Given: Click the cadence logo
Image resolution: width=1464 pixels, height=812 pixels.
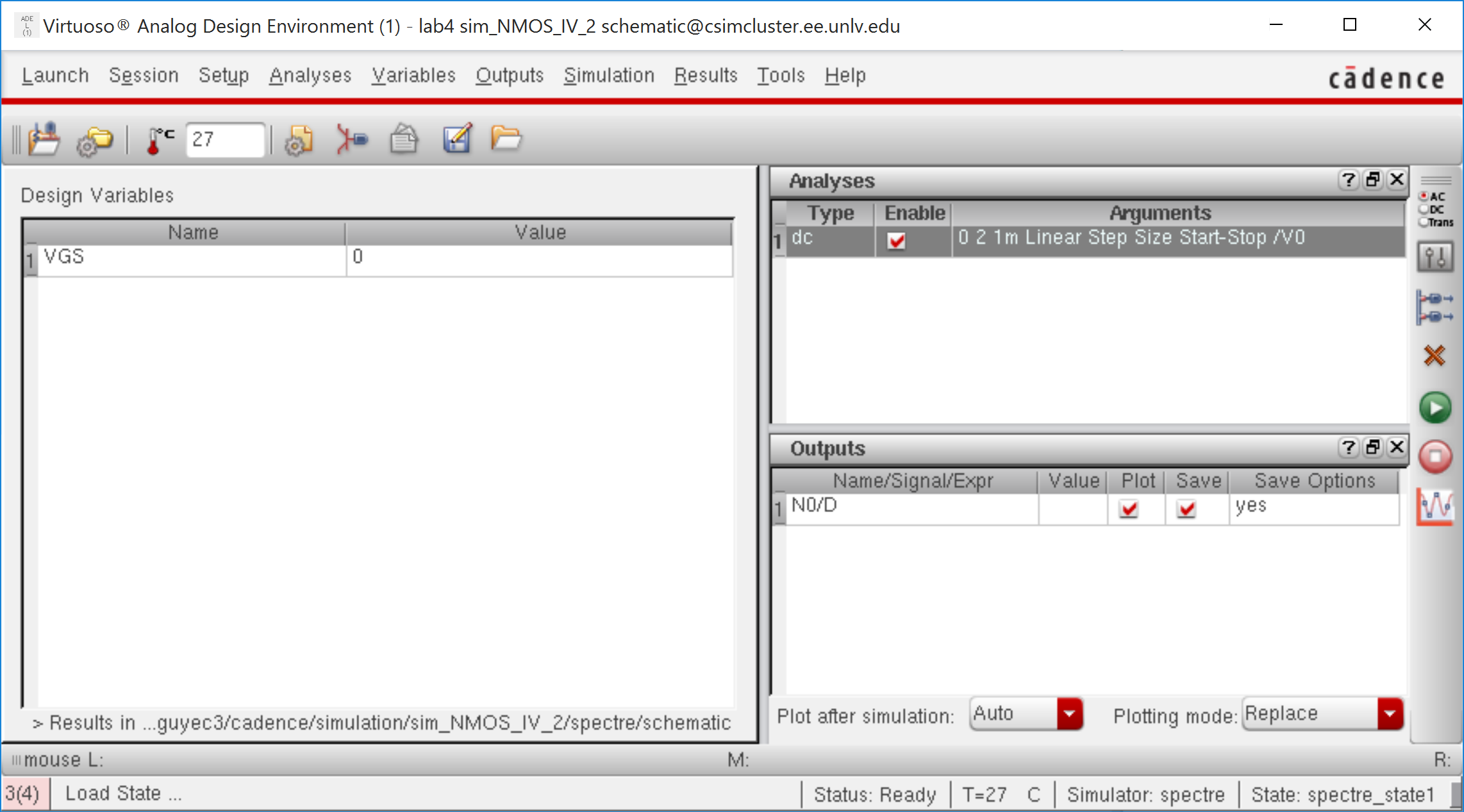Looking at the screenshot, I should [x=1386, y=78].
